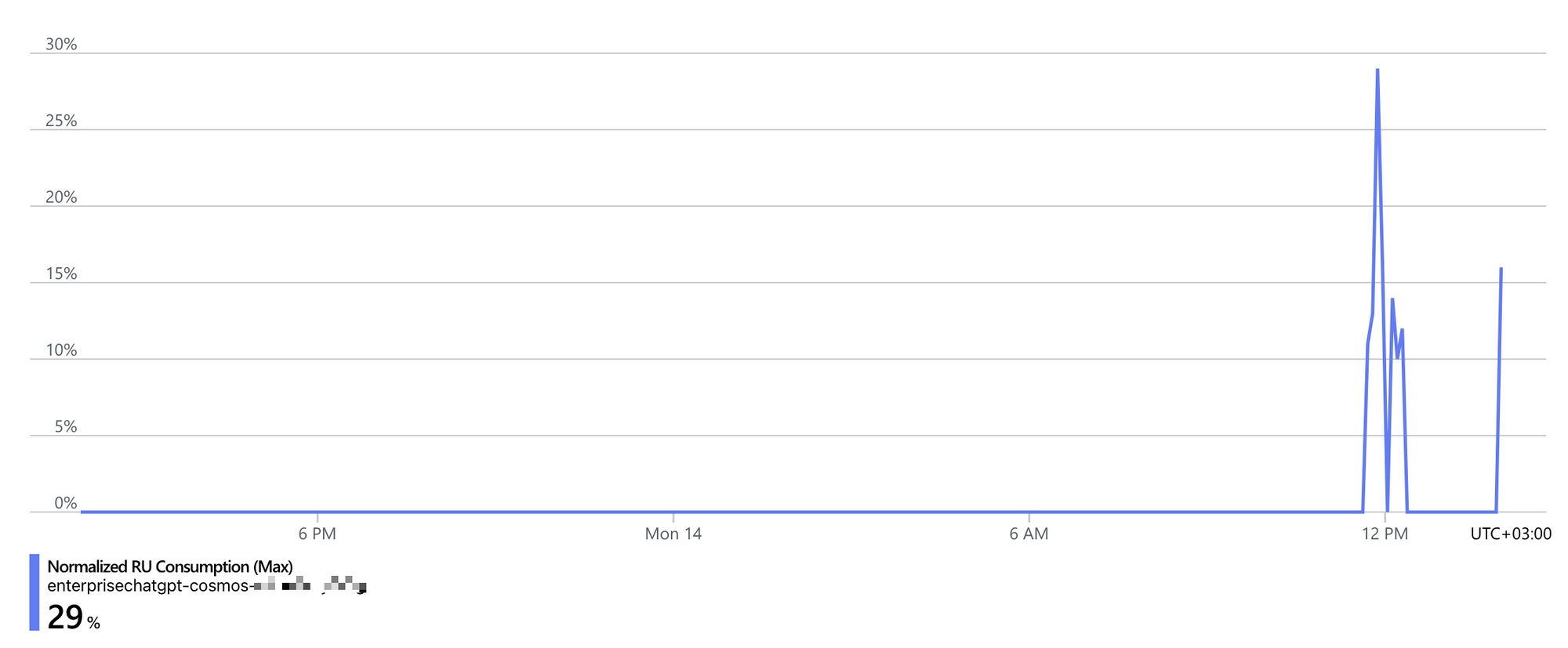Viewport: 1568px width, 648px height.
Task: Click the flat line above the Mon 14 tick
Action: click(x=673, y=512)
